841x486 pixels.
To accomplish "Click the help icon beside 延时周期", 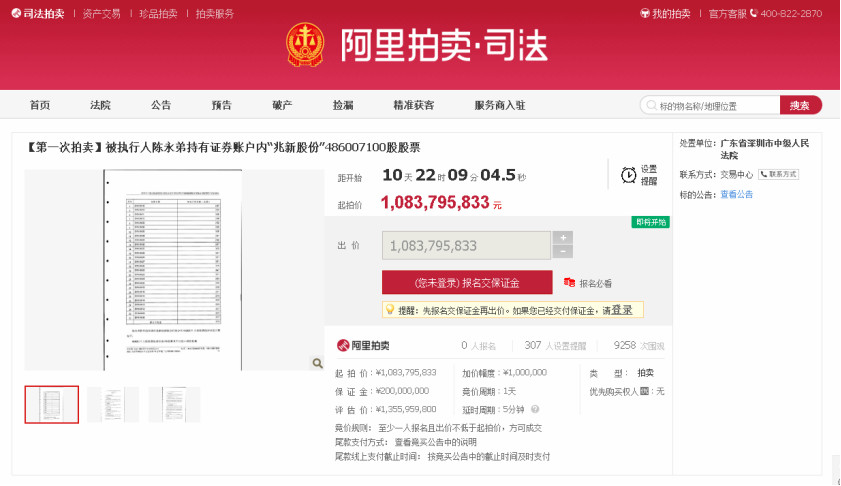I will 535,409.
